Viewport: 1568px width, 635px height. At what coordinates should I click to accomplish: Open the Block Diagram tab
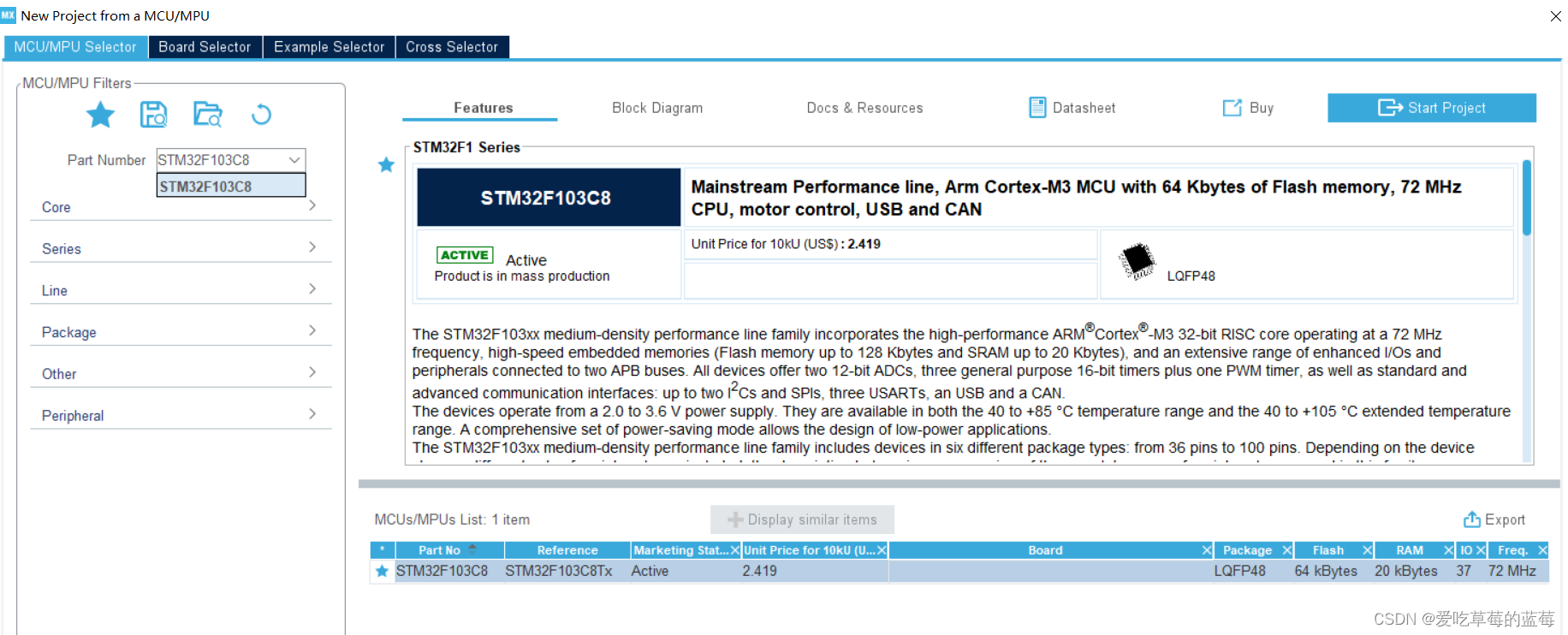coord(657,108)
